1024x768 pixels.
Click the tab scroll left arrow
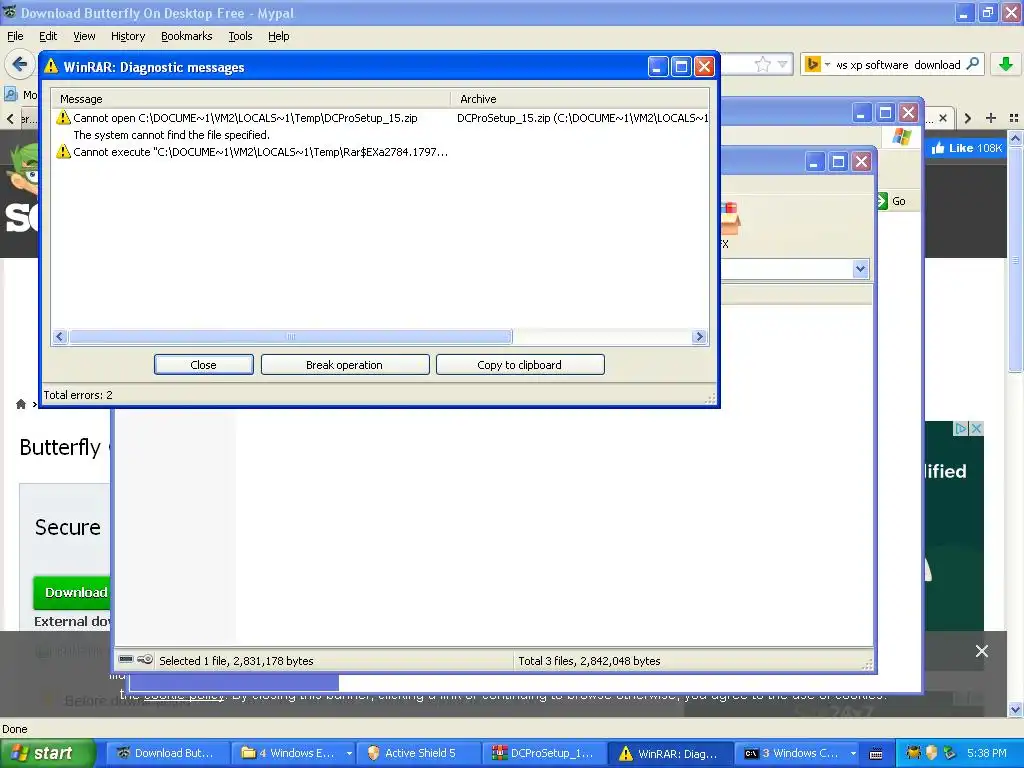pos(10,119)
